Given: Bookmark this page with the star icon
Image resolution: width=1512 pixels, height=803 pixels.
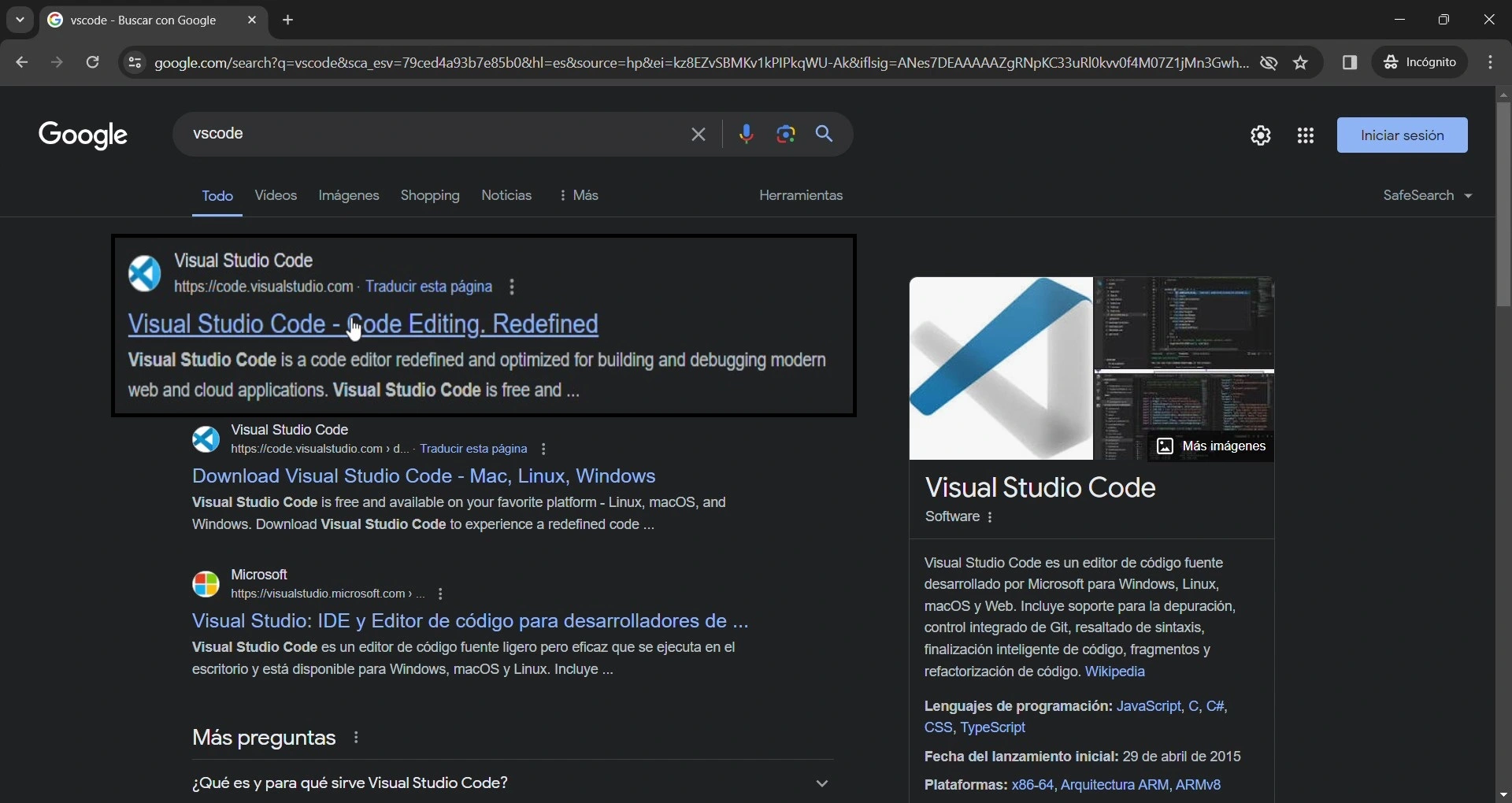Looking at the screenshot, I should [x=1301, y=62].
